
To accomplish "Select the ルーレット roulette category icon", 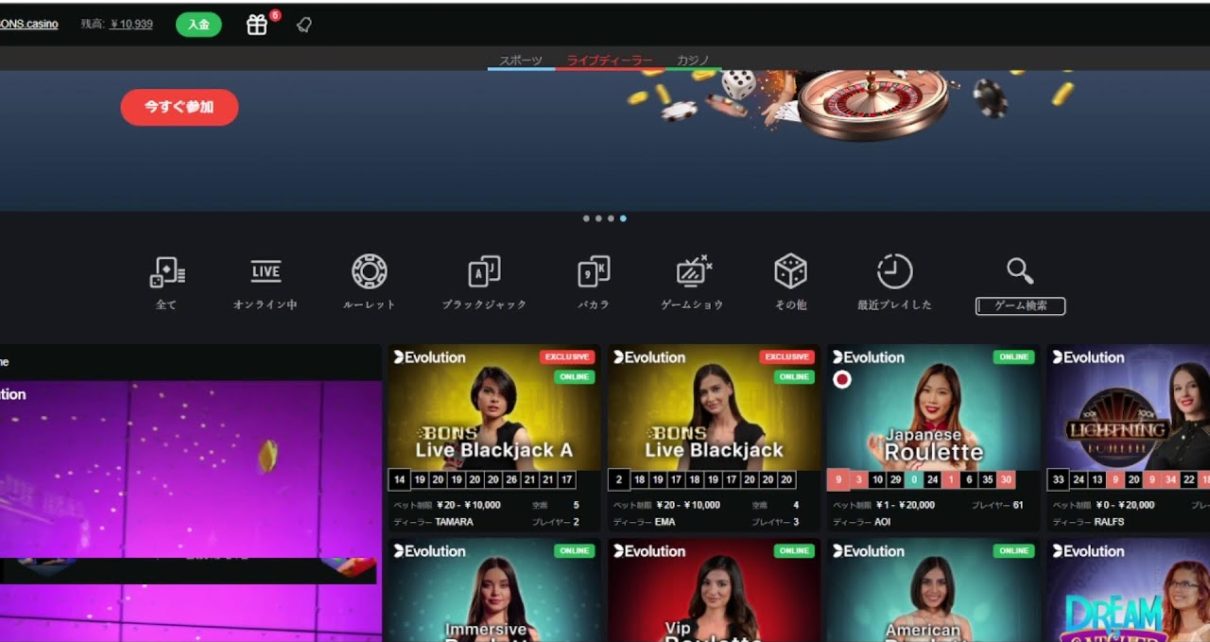I will pyautogui.click(x=369, y=272).
